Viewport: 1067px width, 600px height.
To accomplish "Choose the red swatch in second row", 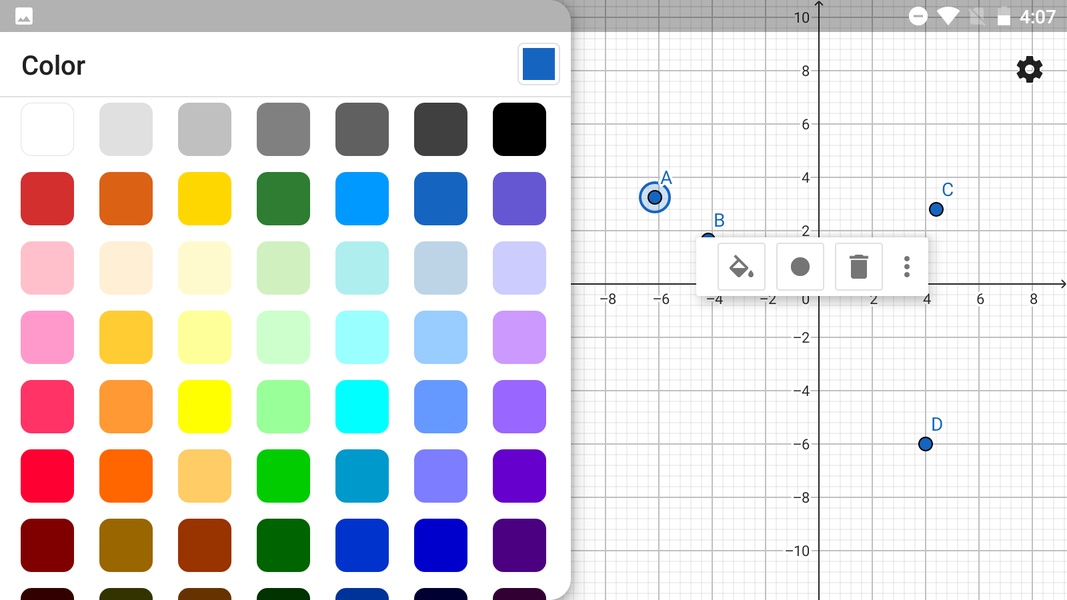I will point(47,199).
